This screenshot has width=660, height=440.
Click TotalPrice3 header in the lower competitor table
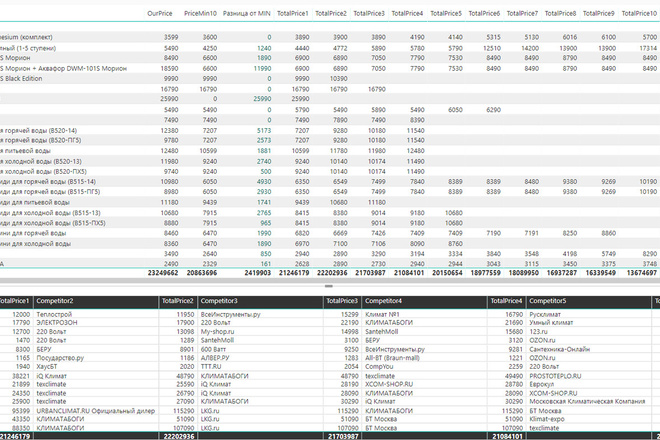click(342, 301)
